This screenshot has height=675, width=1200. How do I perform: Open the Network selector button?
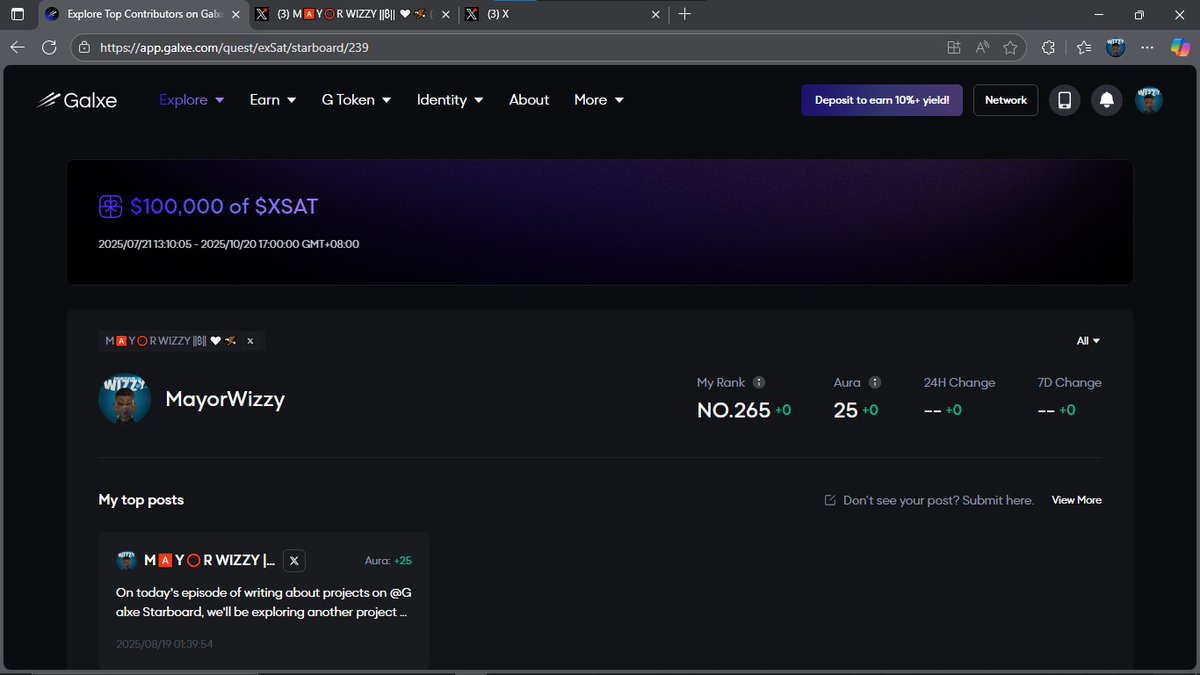coord(1006,100)
